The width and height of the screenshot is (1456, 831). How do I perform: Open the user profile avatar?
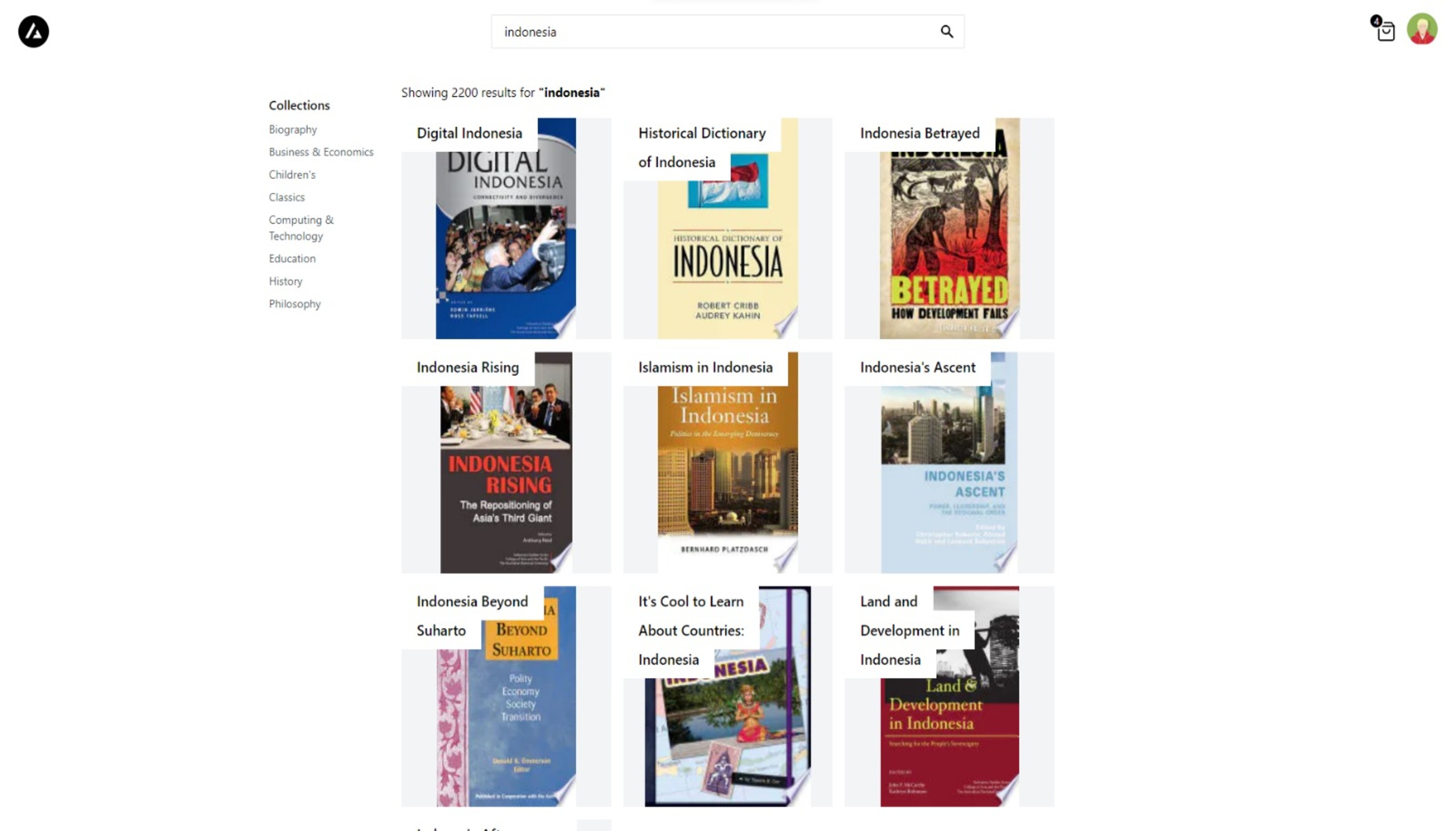(x=1421, y=29)
